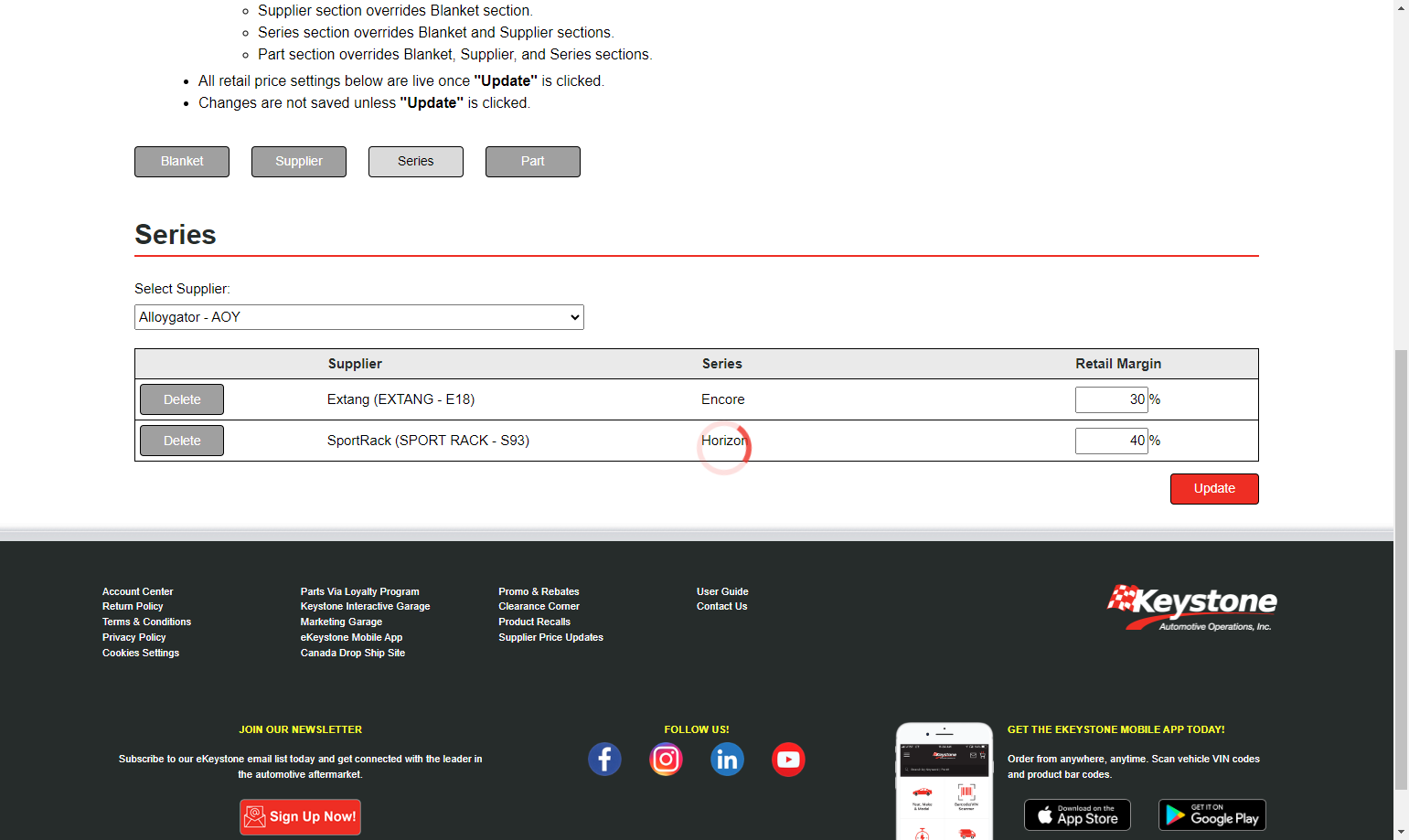The image size is (1409, 840).
Task: Open the eKeystone Mobile App link
Action: pyautogui.click(x=352, y=638)
